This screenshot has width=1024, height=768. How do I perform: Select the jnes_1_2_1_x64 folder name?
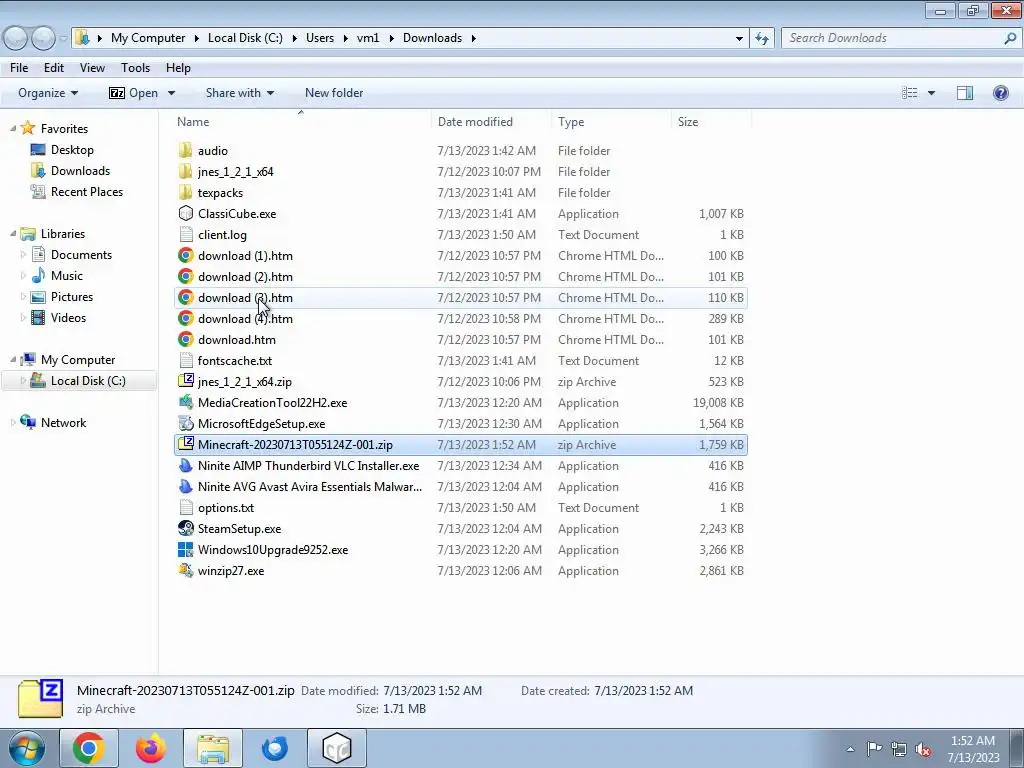pos(236,172)
